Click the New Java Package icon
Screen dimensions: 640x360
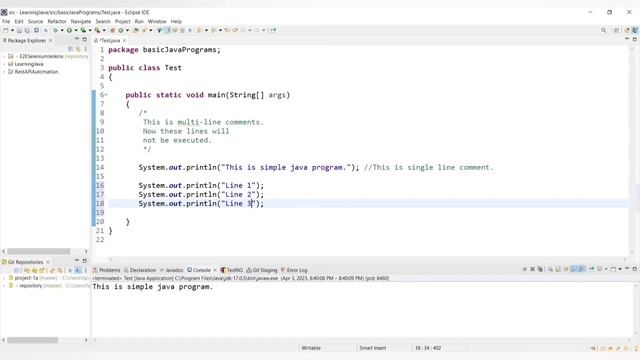click(113, 30)
